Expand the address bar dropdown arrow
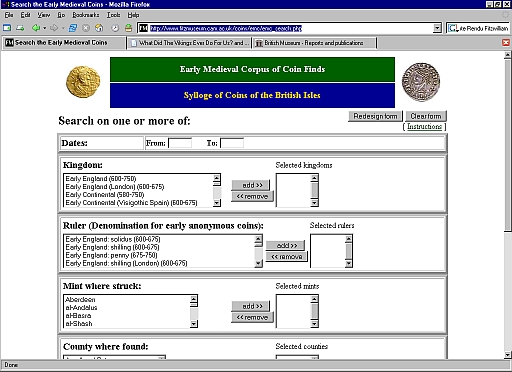The height and width of the screenshot is (372, 512). pyautogui.click(x=437, y=28)
